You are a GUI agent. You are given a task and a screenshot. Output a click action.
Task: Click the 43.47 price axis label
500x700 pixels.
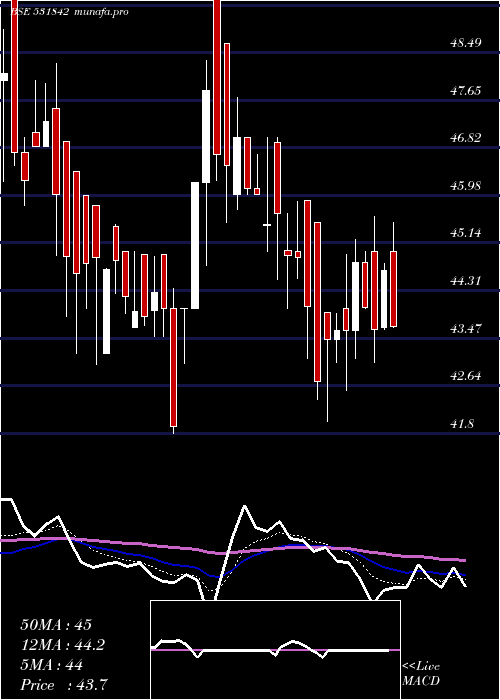pyautogui.click(x=466, y=329)
